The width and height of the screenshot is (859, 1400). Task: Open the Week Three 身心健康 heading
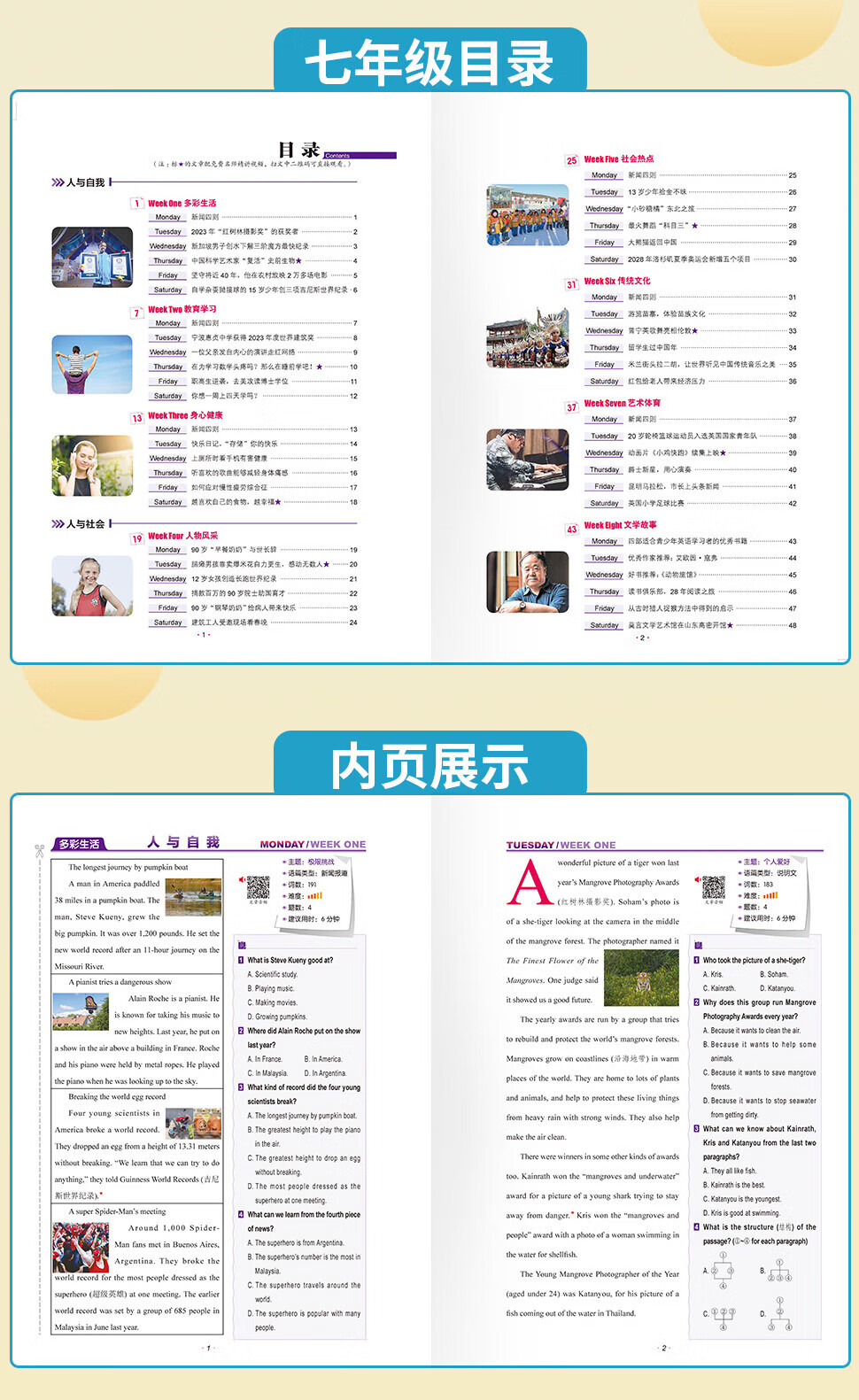point(185,415)
